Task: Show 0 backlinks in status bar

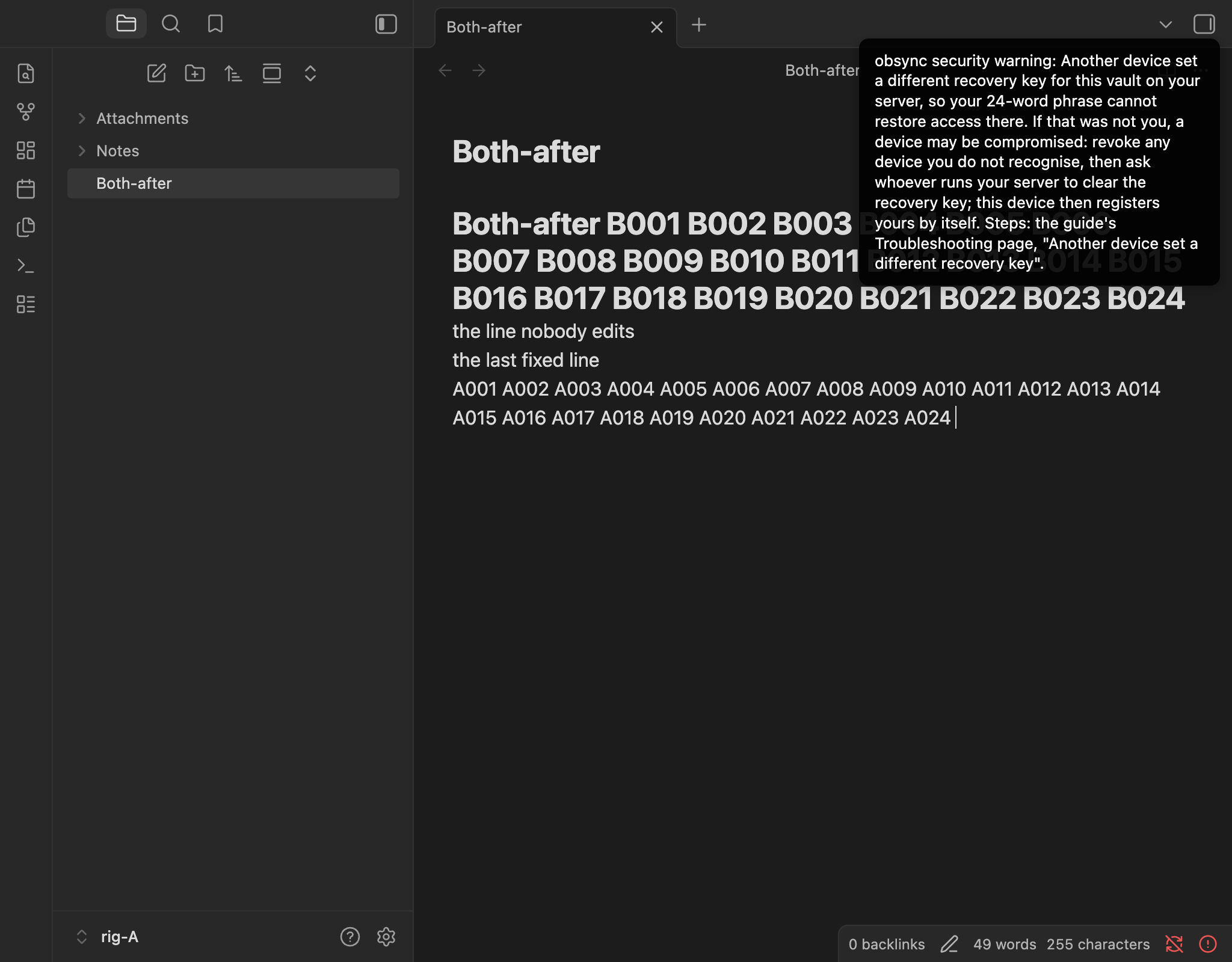Action: [887, 945]
